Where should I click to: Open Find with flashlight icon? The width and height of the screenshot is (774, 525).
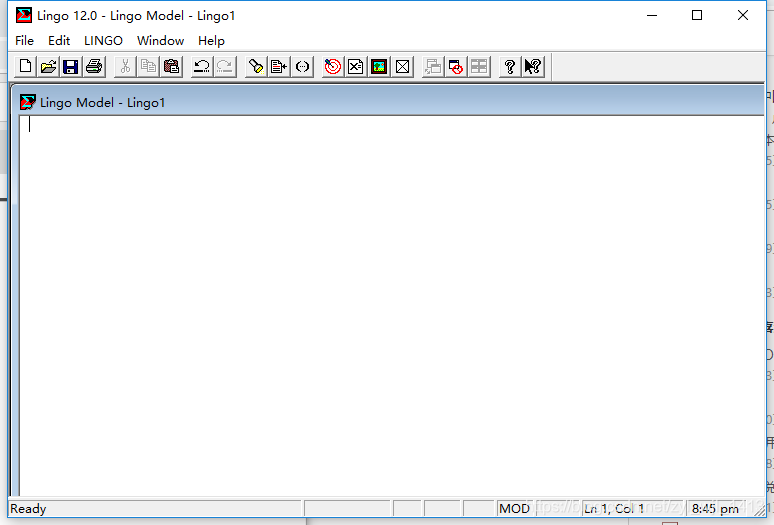[256, 66]
